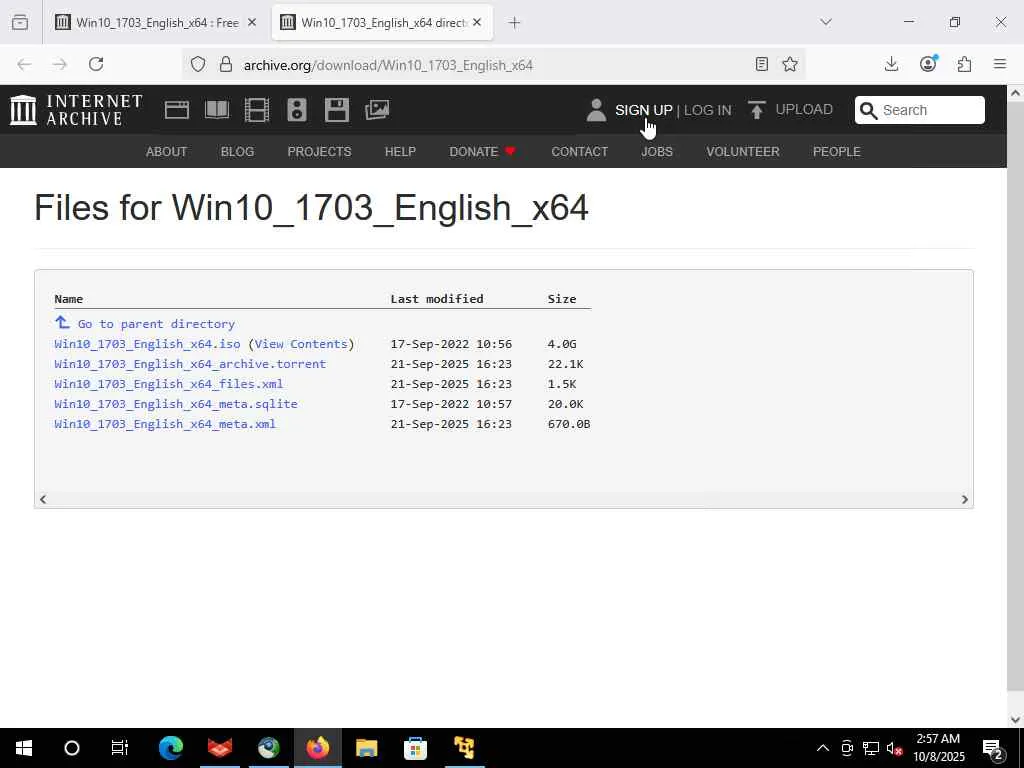Click the address bar URL

388,65
